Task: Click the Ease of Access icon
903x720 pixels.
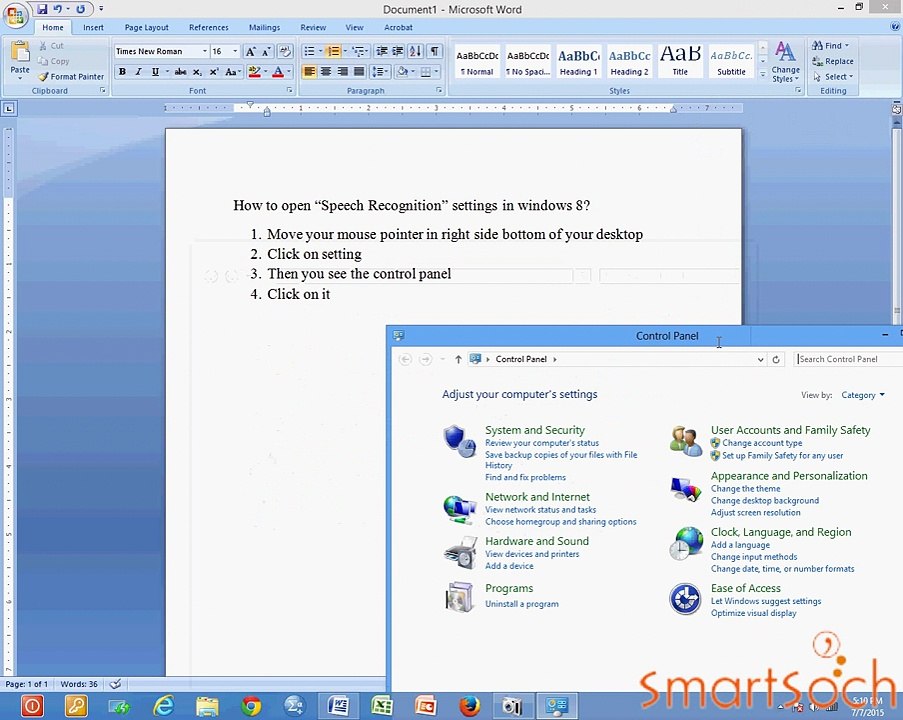Action: (685, 599)
